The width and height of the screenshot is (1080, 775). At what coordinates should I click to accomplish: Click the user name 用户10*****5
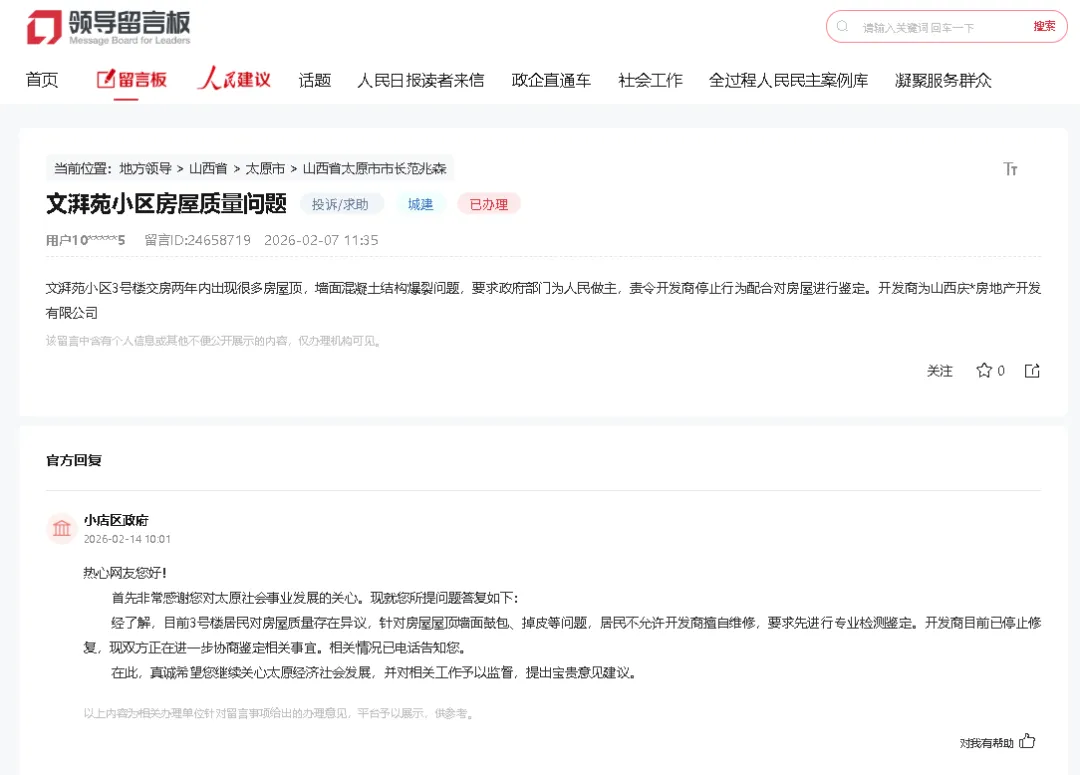85,240
